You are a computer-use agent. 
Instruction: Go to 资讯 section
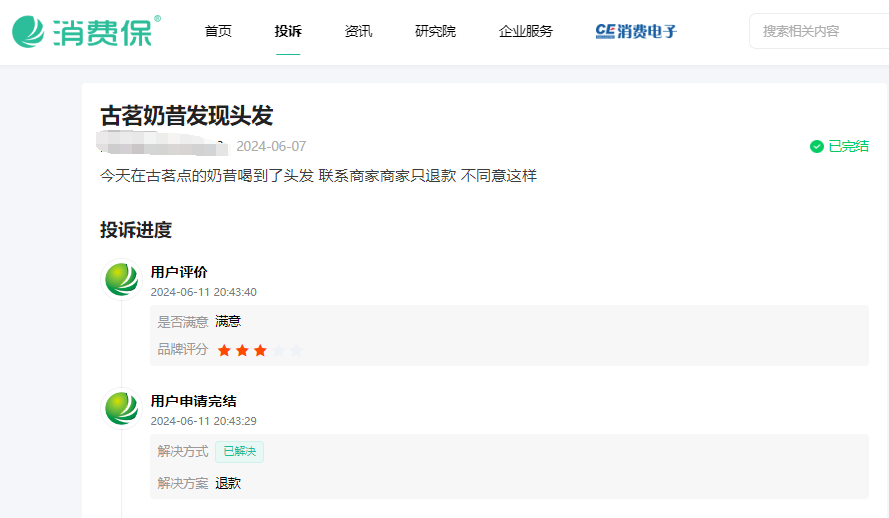358,31
